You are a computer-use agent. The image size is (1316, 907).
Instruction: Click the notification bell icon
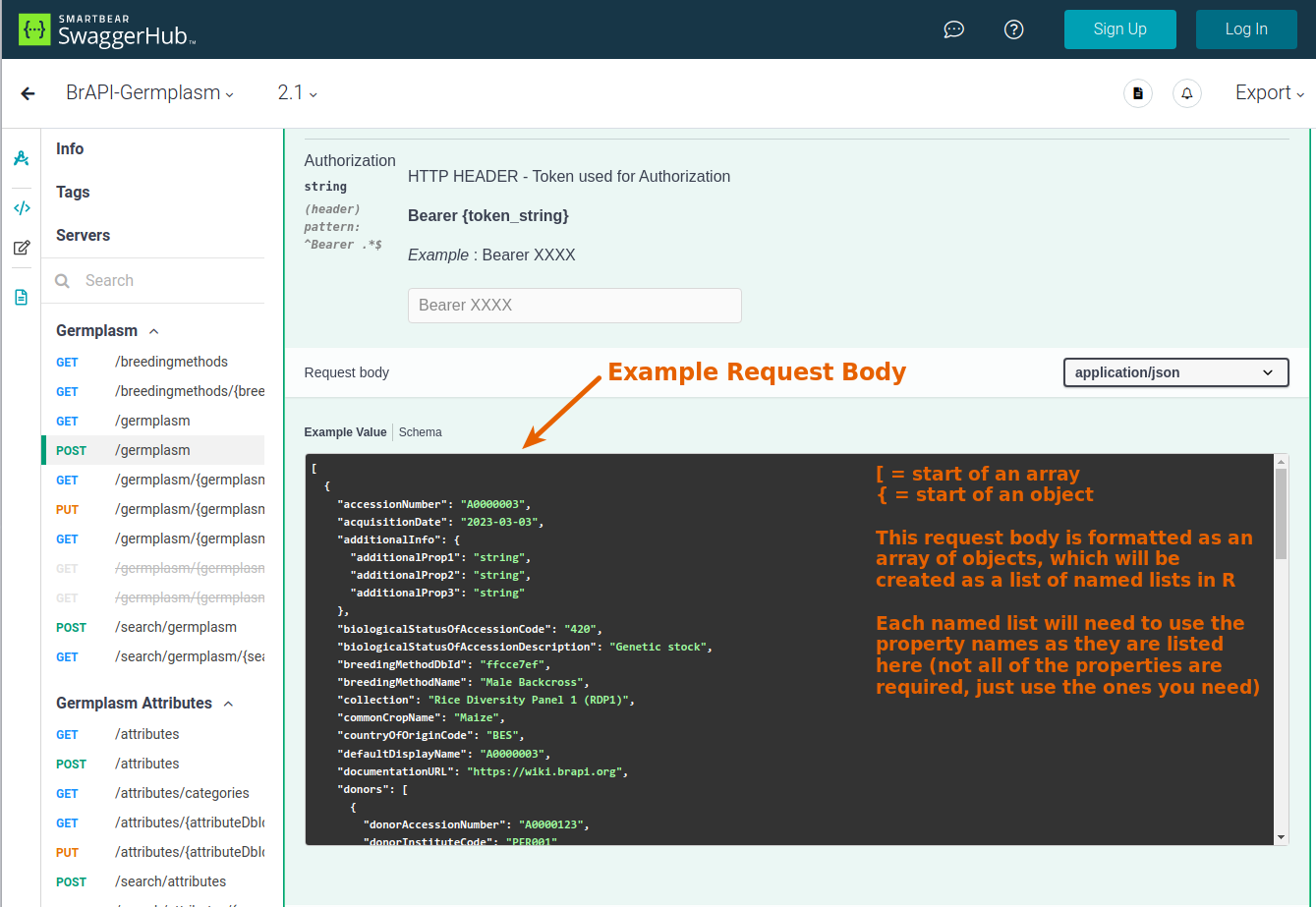click(x=1187, y=93)
